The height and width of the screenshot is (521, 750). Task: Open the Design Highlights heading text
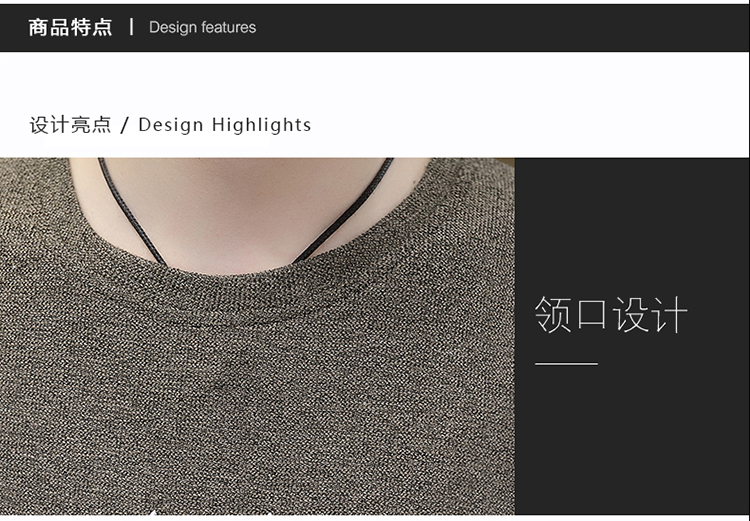tap(224, 125)
